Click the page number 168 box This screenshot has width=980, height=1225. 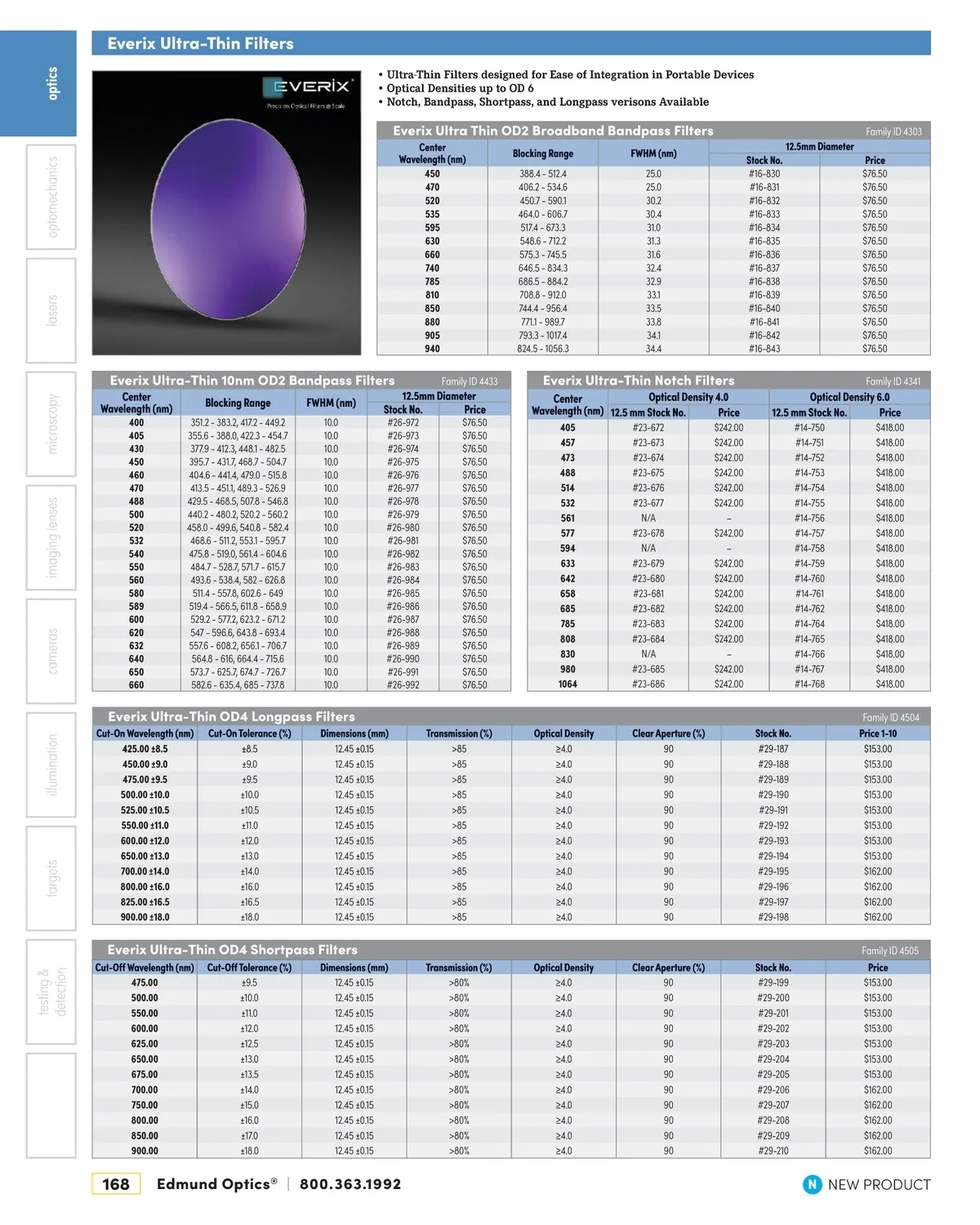pos(116,1184)
